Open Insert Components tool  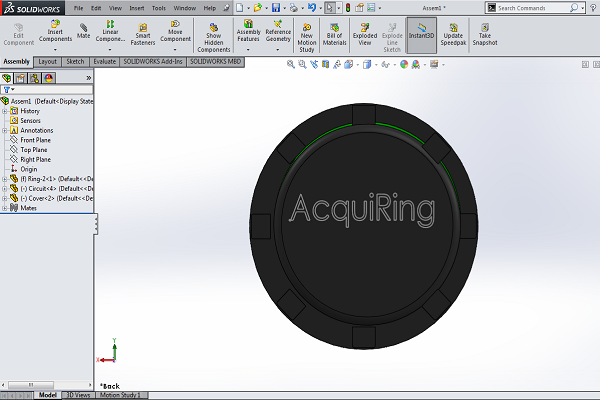click(55, 32)
